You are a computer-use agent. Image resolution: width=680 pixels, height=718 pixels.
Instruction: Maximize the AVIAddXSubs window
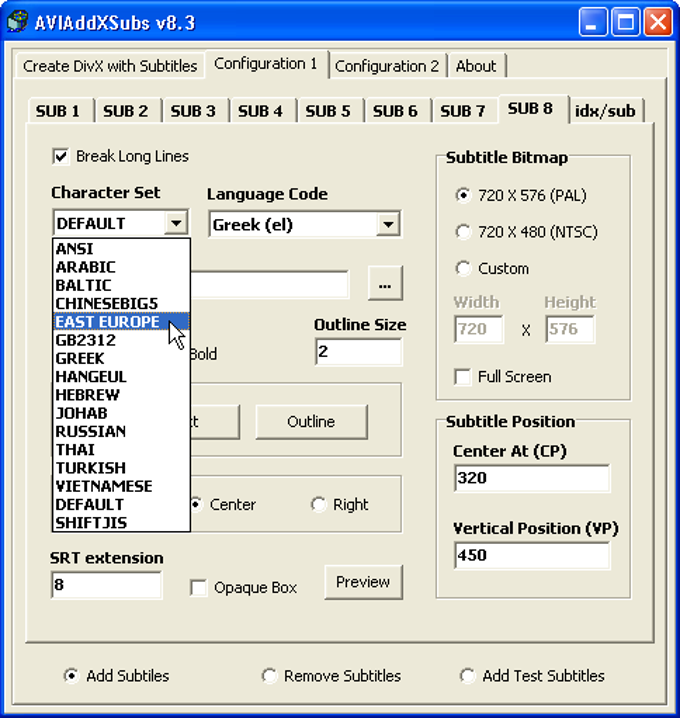pyautogui.click(x=626, y=22)
